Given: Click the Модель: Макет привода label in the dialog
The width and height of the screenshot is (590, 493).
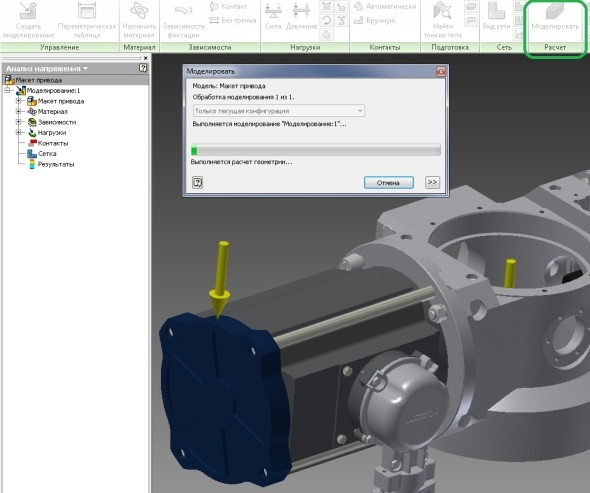Looking at the screenshot, I should [229, 86].
